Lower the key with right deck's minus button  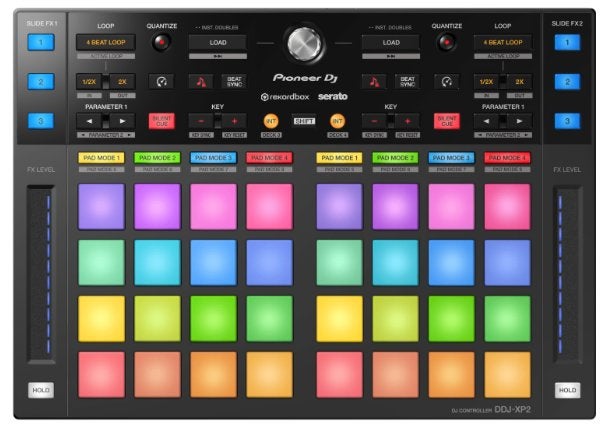[375, 121]
